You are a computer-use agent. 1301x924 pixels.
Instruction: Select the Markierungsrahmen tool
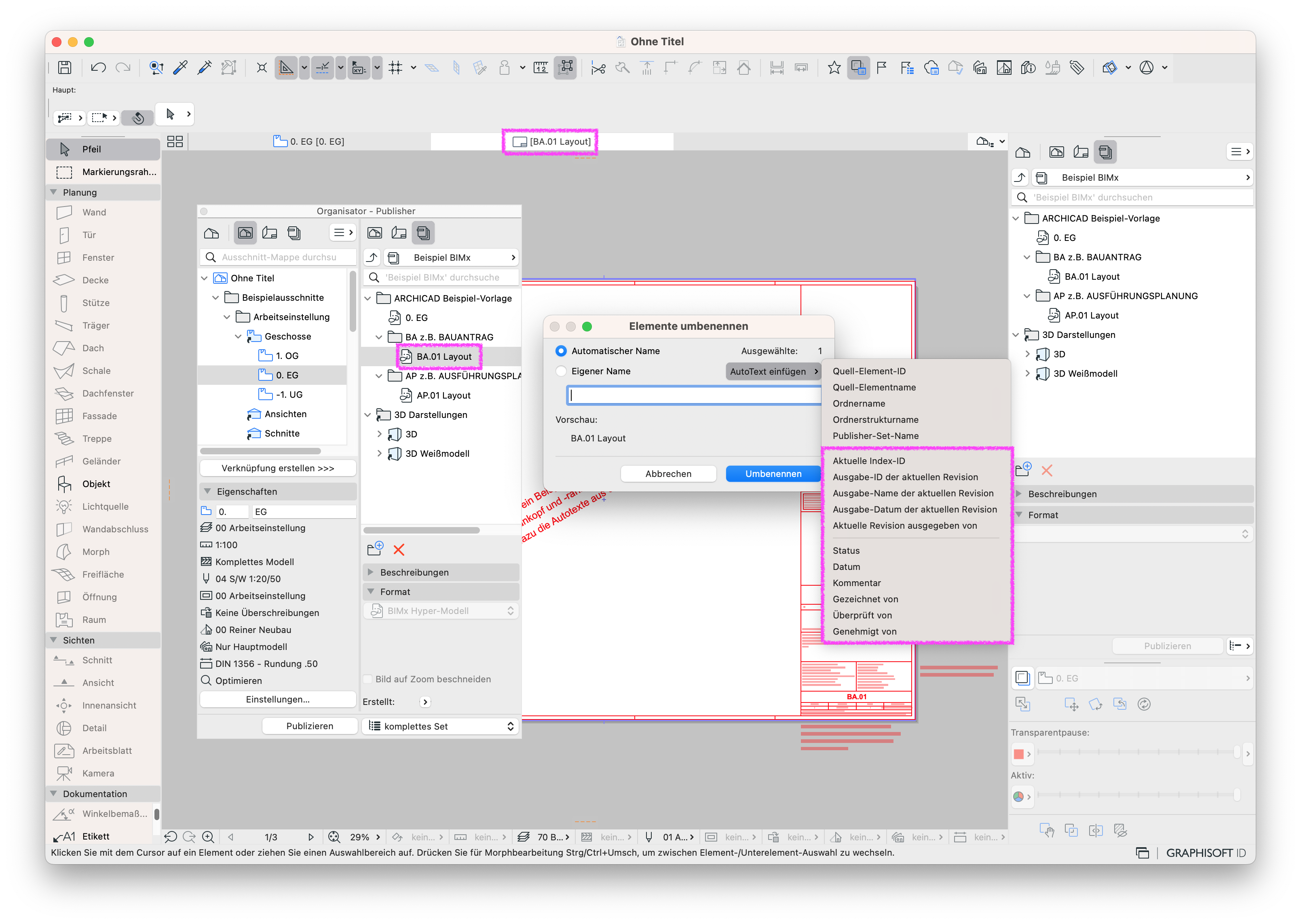click(x=103, y=172)
